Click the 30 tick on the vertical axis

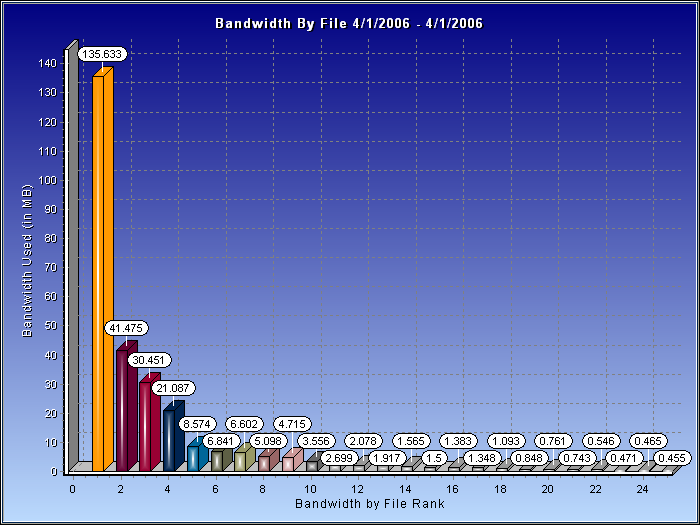point(50,384)
